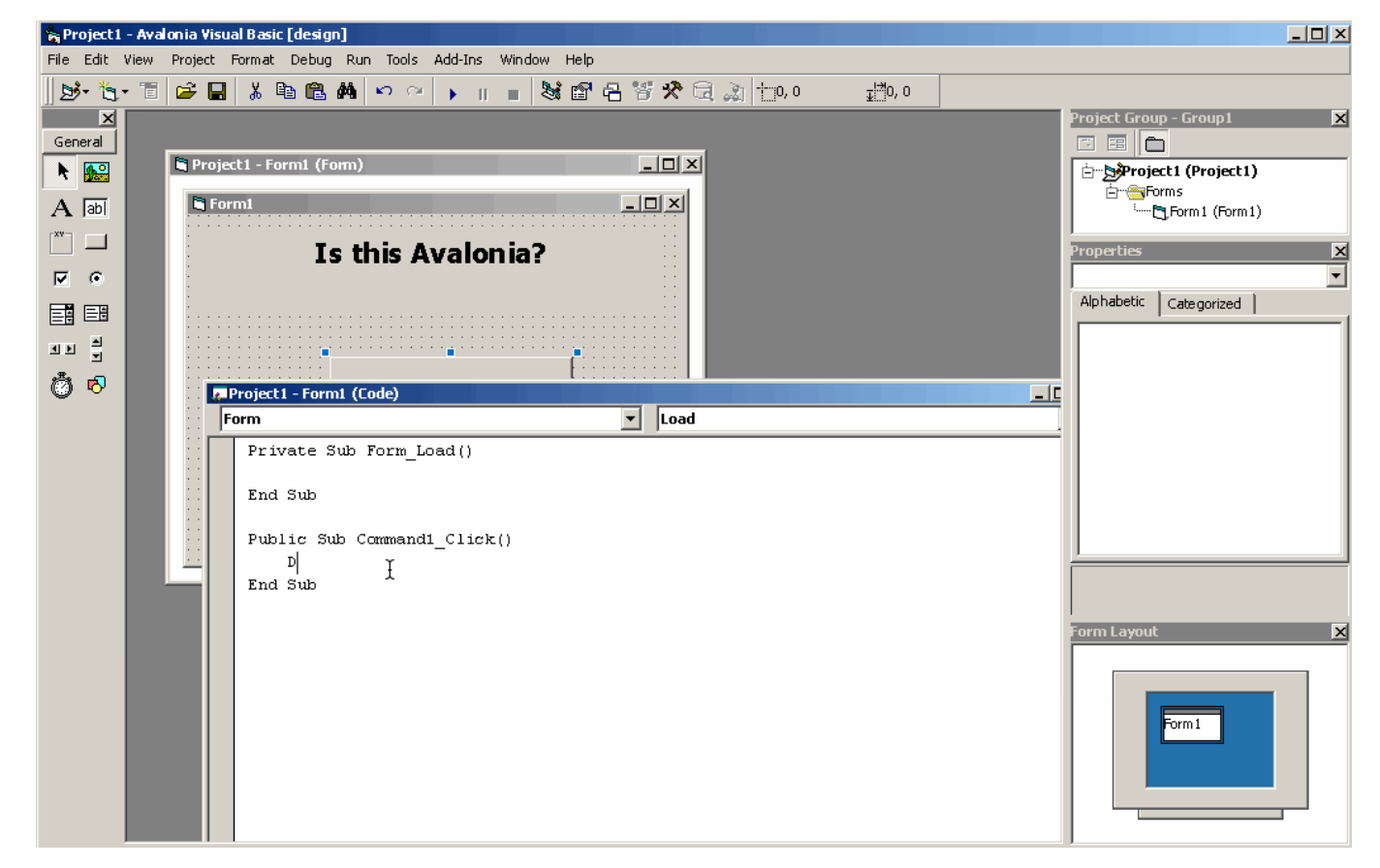Open the Add Project dropdown arrow
This screenshot has height=868, width=1380.
85,92
